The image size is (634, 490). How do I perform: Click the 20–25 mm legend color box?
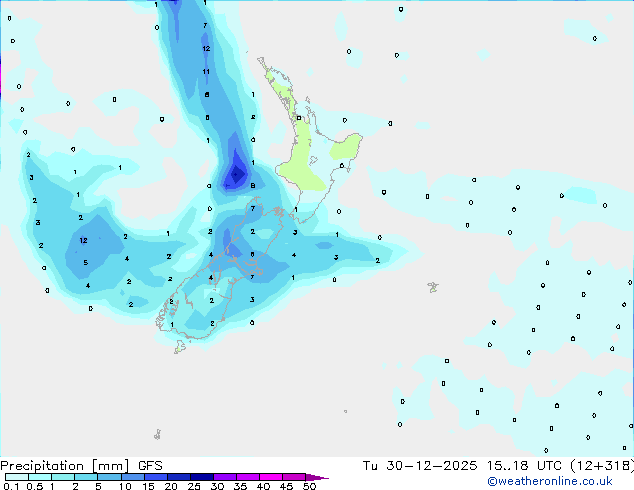pos(178,477)
